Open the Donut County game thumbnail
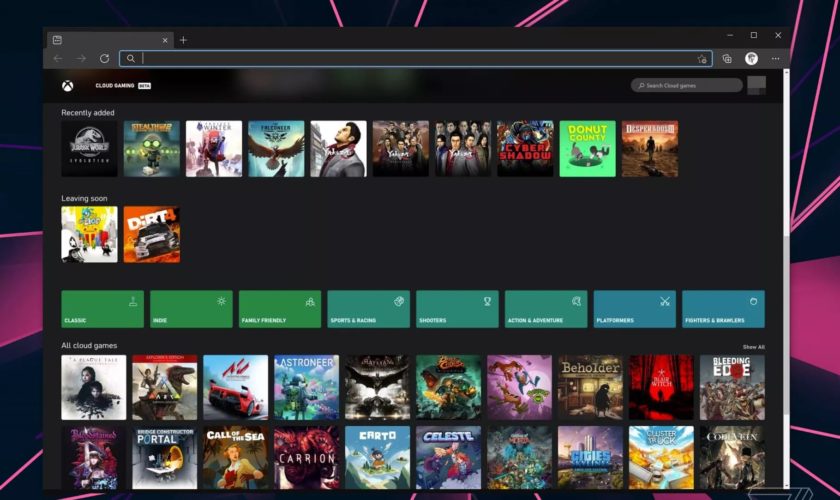The height and width of the screenshot is (500, 840). (x=587, y=149)
